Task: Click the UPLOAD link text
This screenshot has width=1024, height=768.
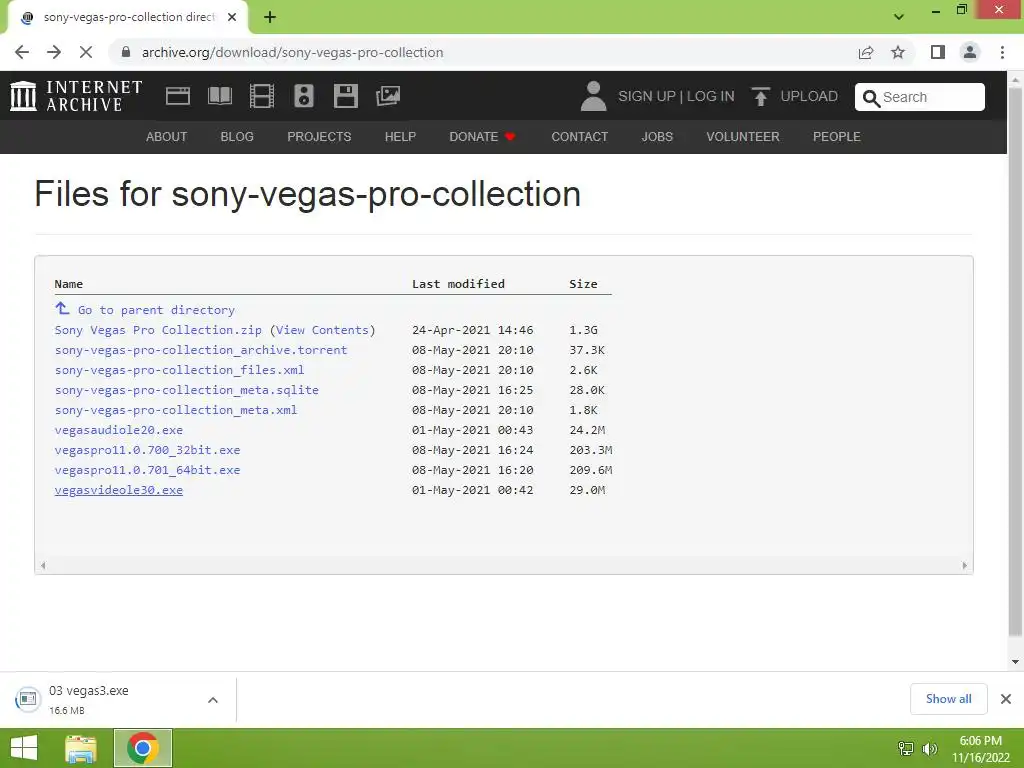Action: (809, 96)
